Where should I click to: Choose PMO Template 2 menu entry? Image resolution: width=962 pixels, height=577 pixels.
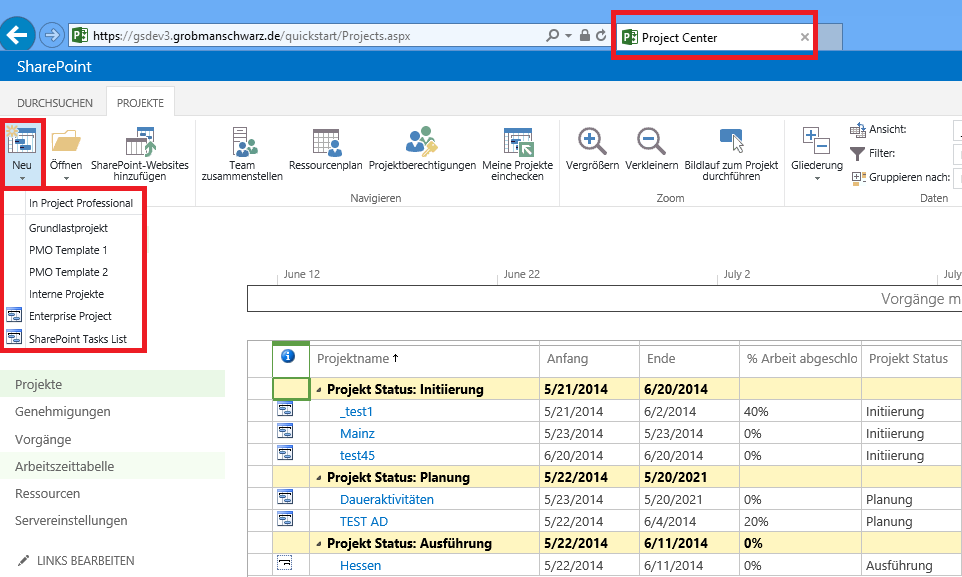68,272
